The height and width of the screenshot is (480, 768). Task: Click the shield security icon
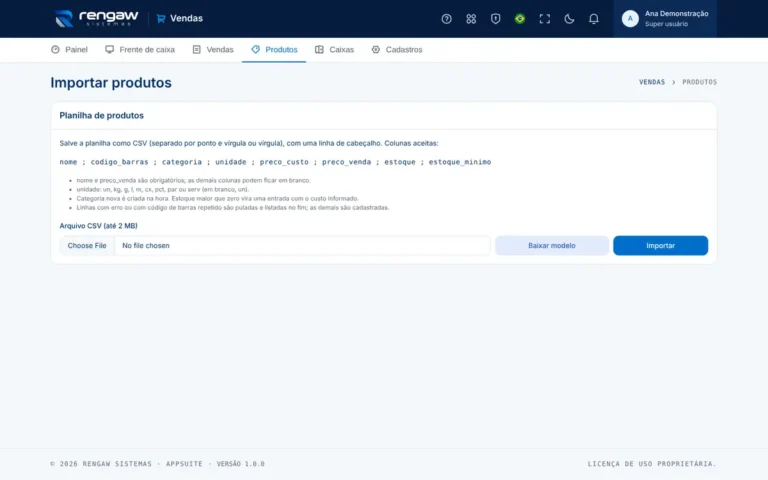click(x=495, y=19)
